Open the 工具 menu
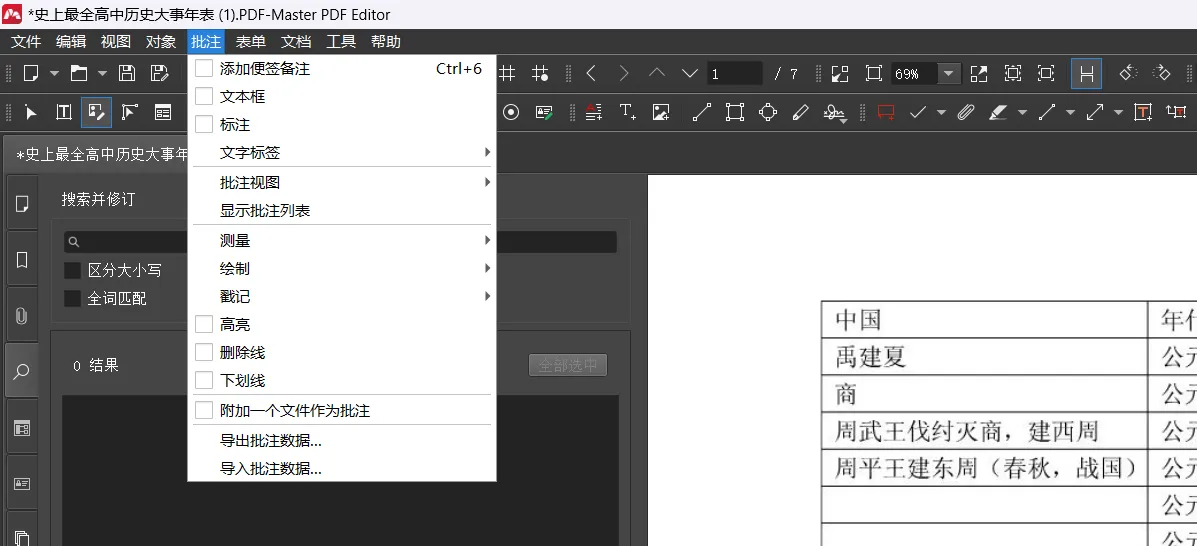Image resolution: width=1197 pixels, height=546 pixels. [x=340, y=41]
